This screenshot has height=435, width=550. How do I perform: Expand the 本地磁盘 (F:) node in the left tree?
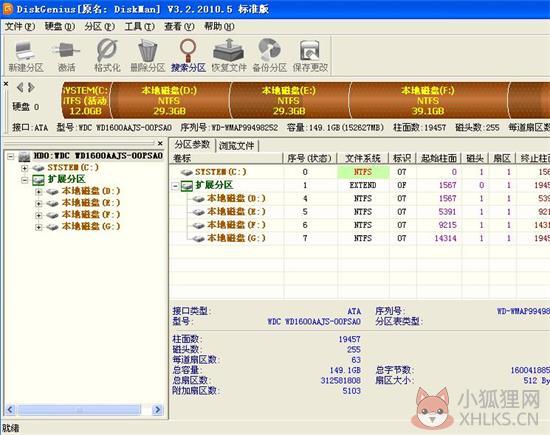[39, 215]
